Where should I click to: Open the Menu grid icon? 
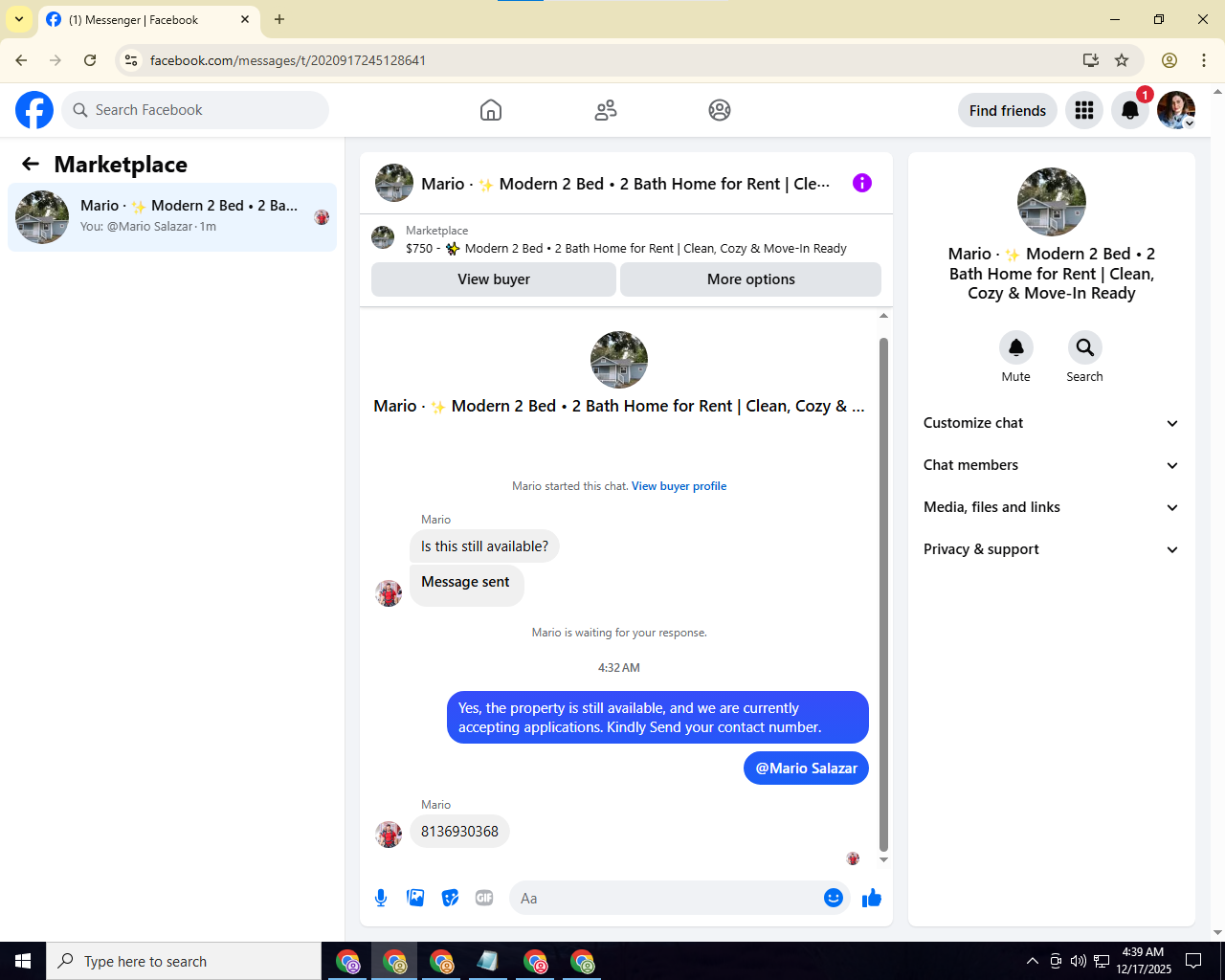1084,110
